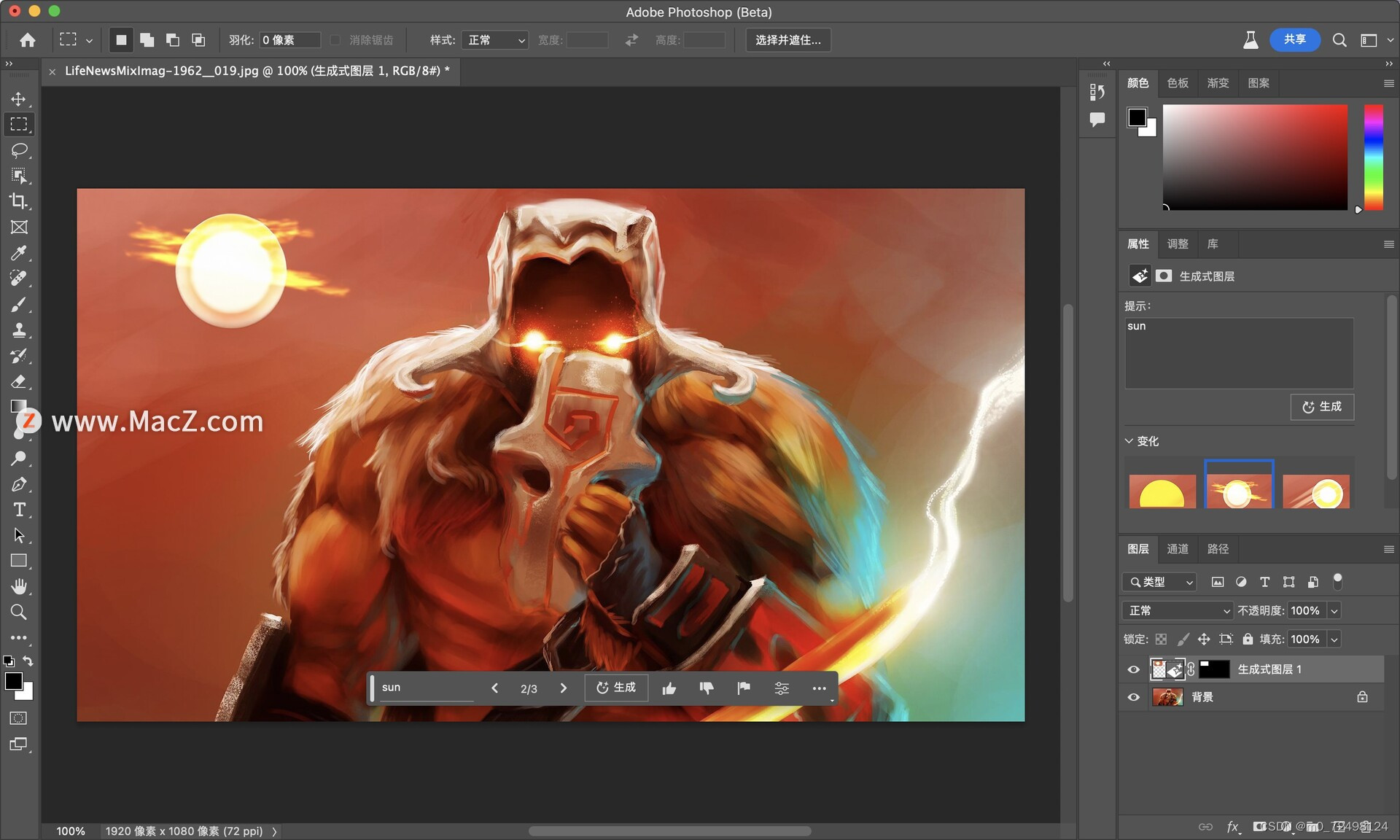This screenshot has height=840, width=1400.
Task: Select the Crop tool
Action: pos(19,201)
